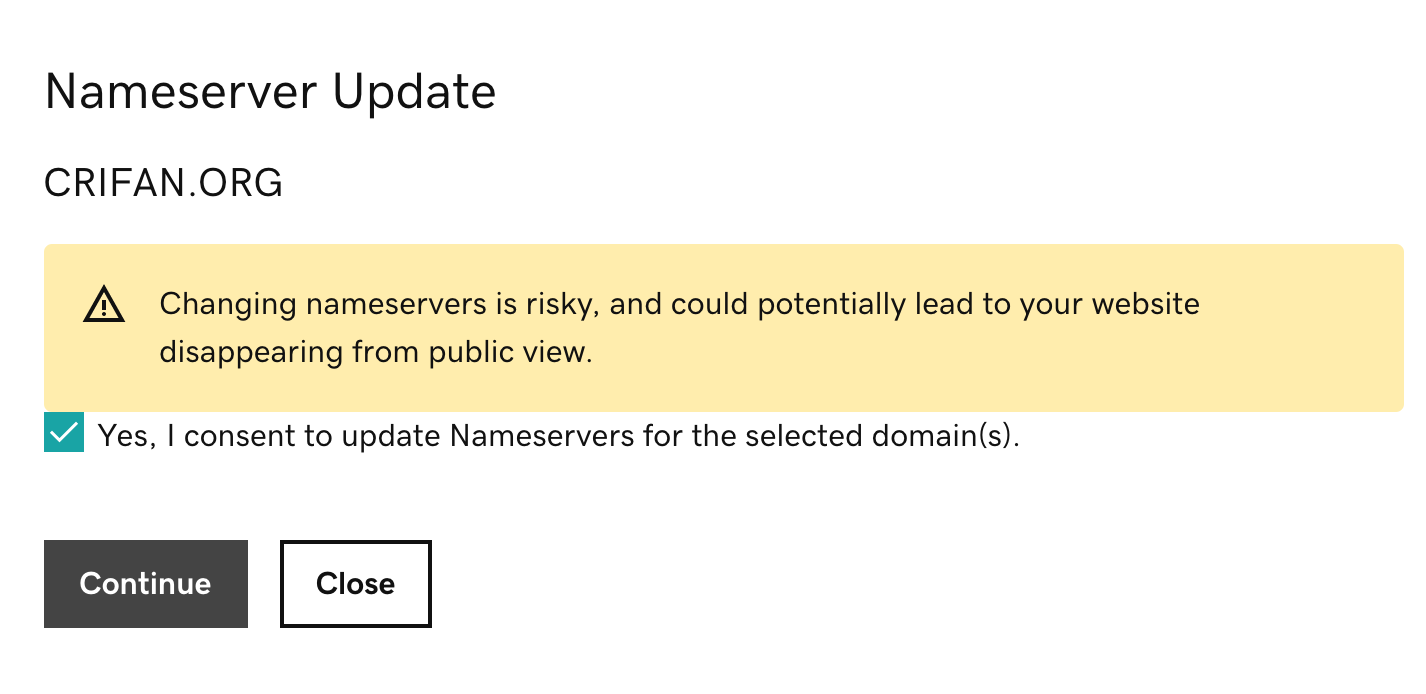Uncheck the nameserver consent checkbox
The height and width of the screenshot is (694, 1426).
click(x=63, y=433)
